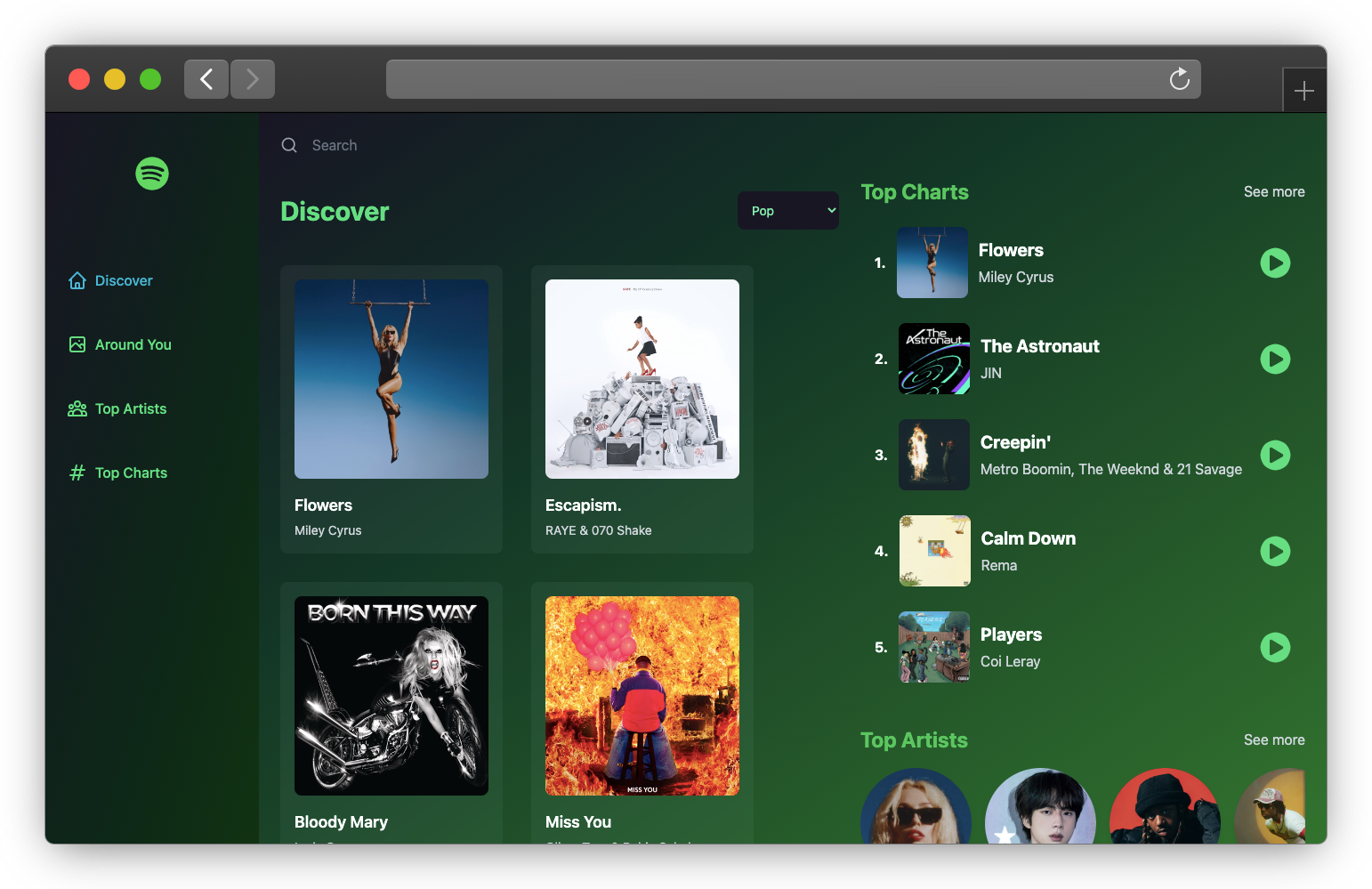Play Calm Down by Rema
Screen dimensions: 1372x889
click(x=1275, y=551)
